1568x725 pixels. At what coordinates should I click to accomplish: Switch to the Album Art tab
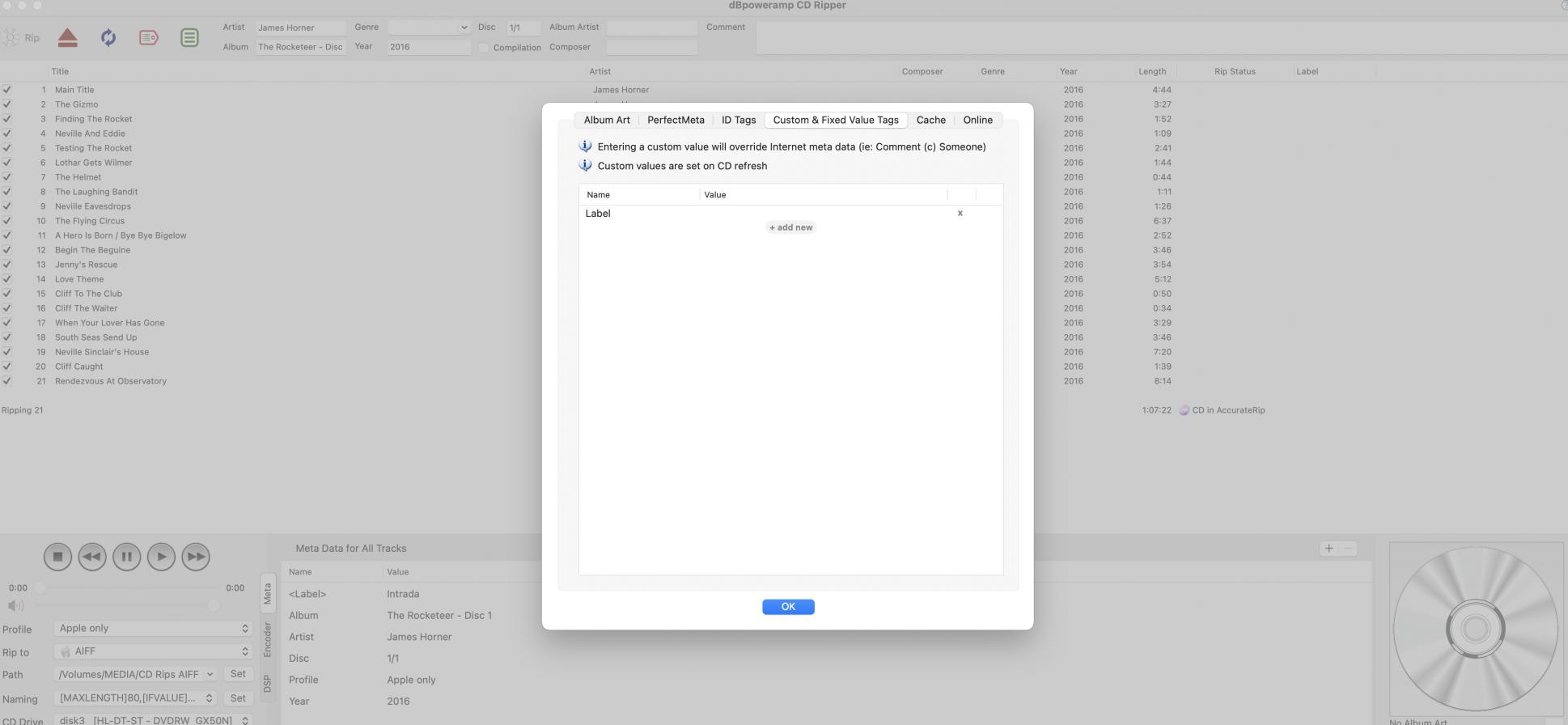[606, 120]
